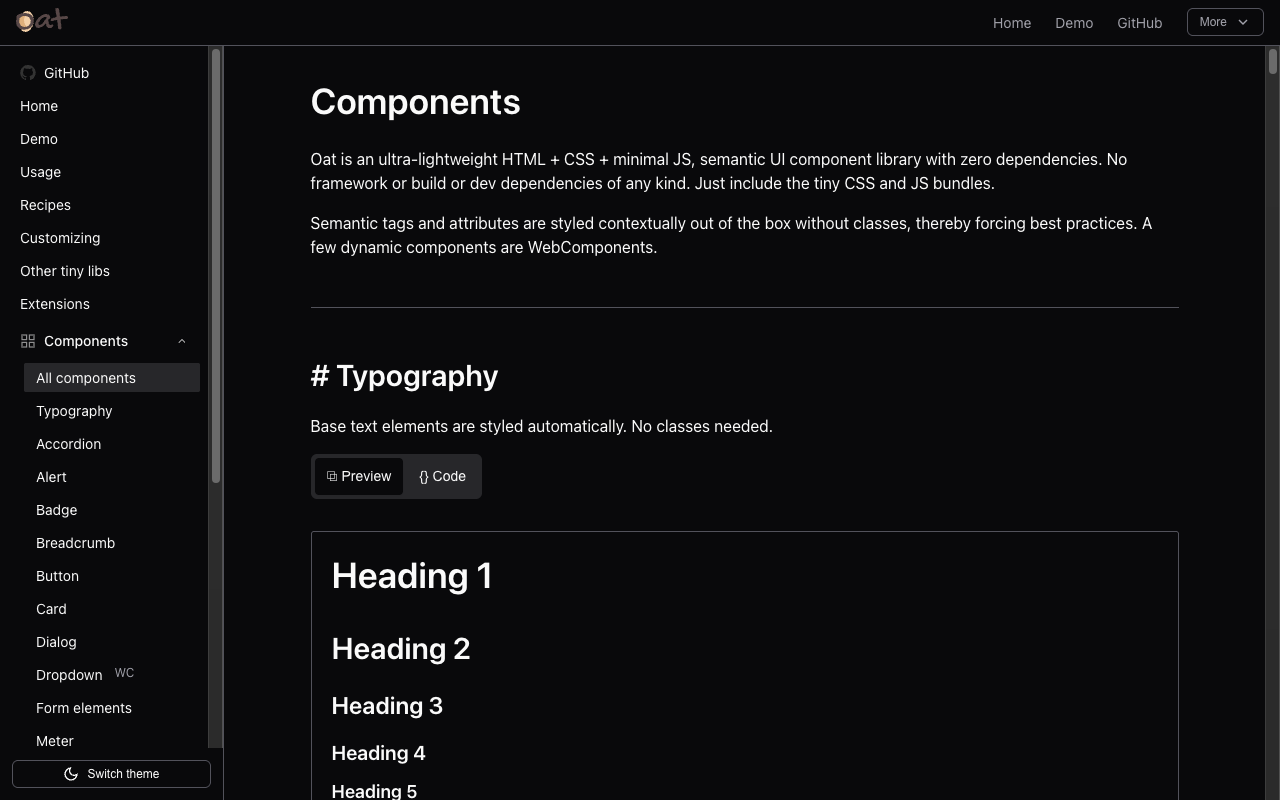The image size is (1280, 800).
Task: Collapse the Components section in the sidebar
Action: pos(181,340)
